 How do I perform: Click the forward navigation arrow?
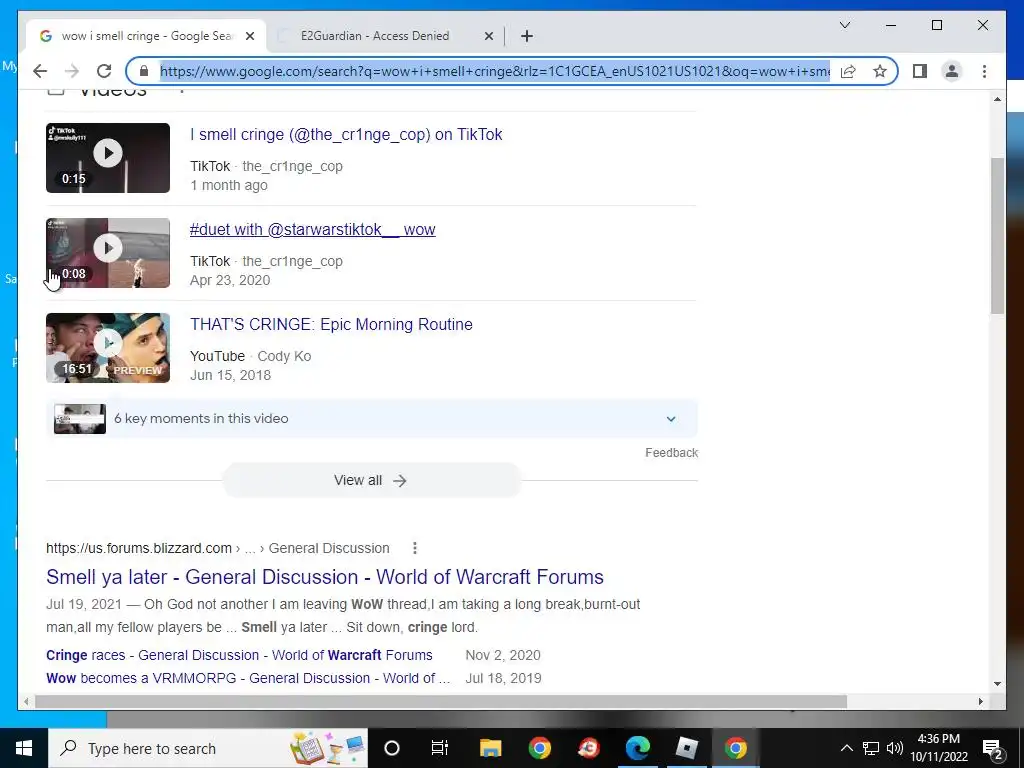pos(72,71)
